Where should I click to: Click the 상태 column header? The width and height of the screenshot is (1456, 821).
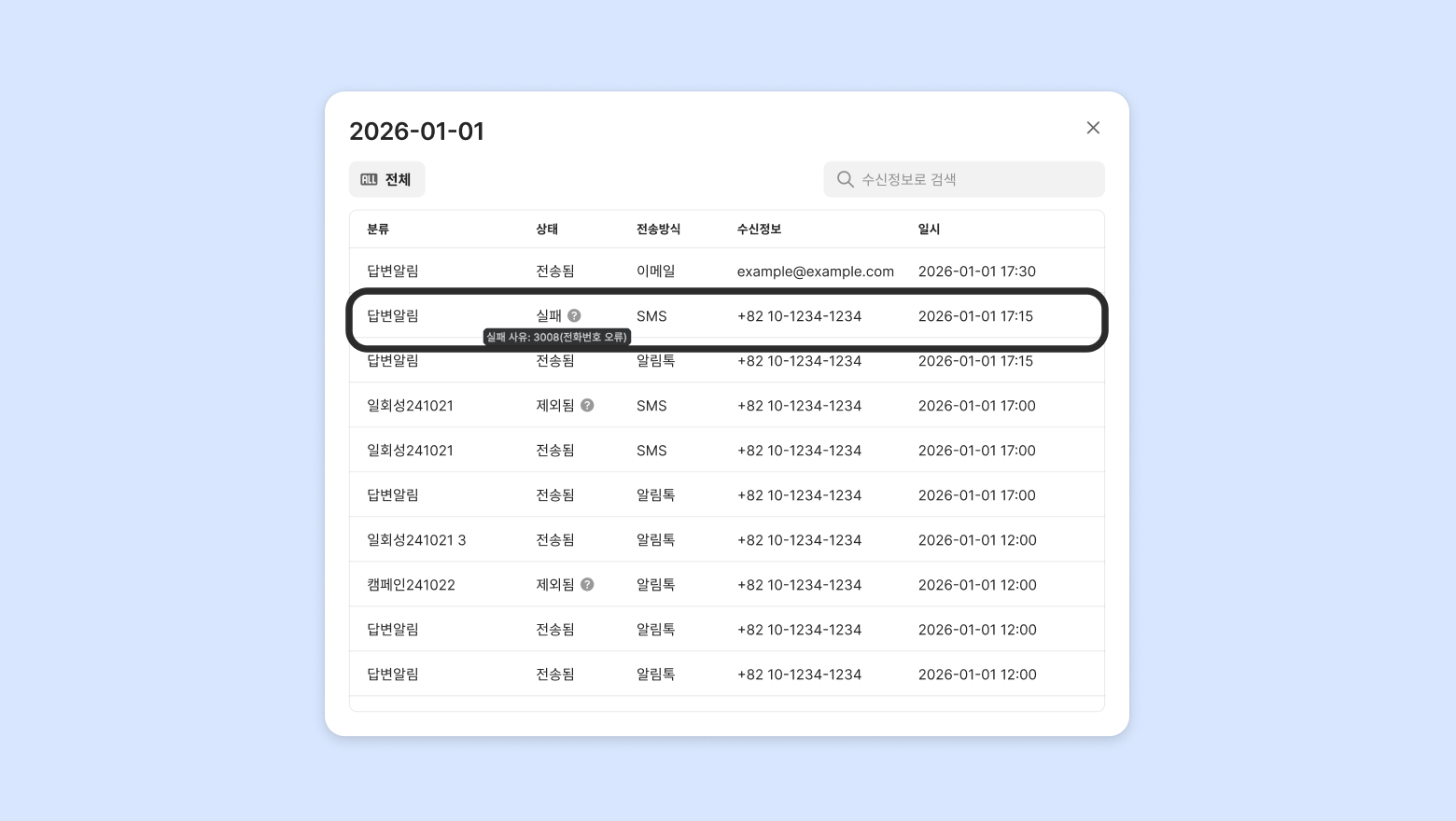click(x=547, y=230)
